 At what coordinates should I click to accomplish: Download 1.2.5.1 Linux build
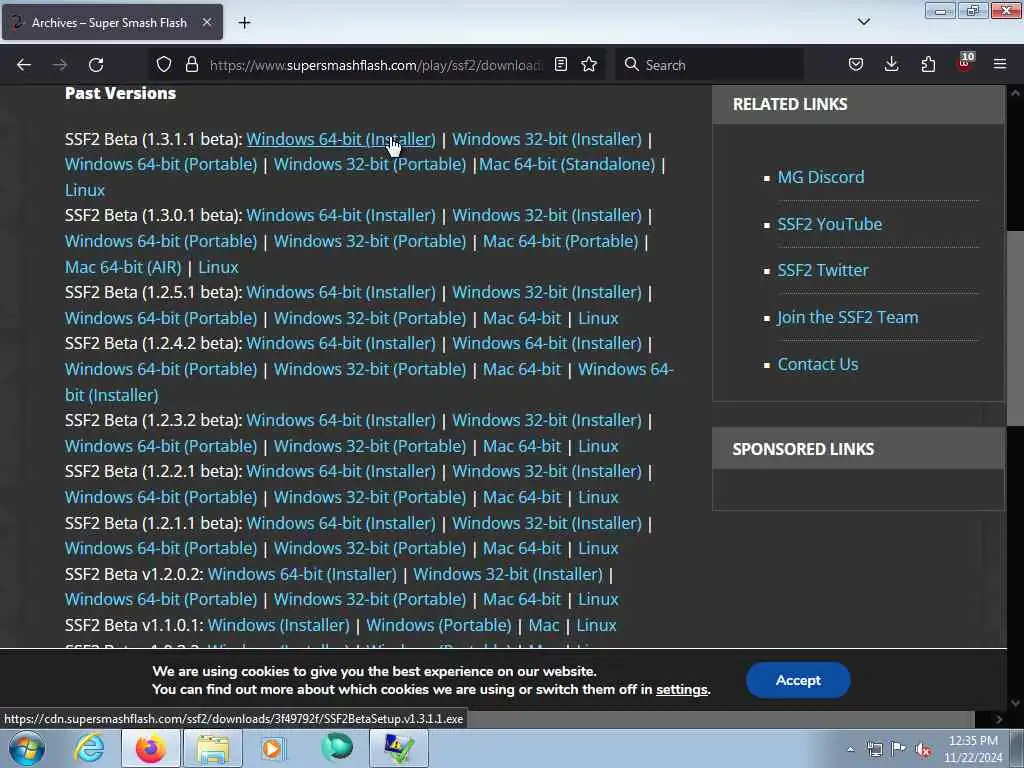[x=598, y=318]
